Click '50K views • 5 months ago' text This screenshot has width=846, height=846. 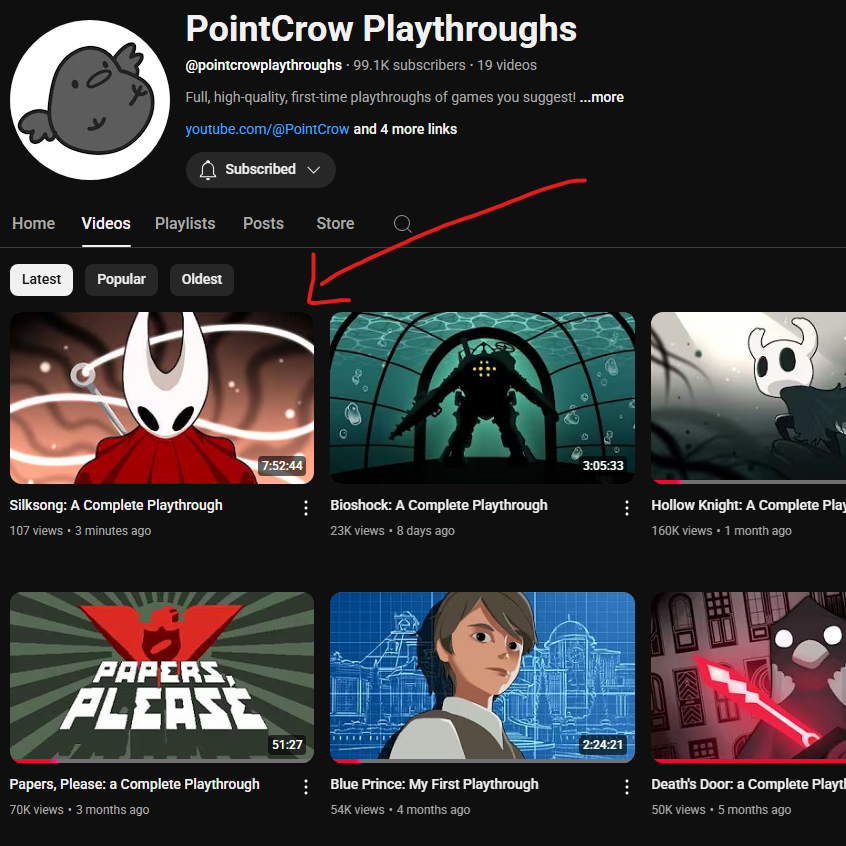[x=721, y=810]
